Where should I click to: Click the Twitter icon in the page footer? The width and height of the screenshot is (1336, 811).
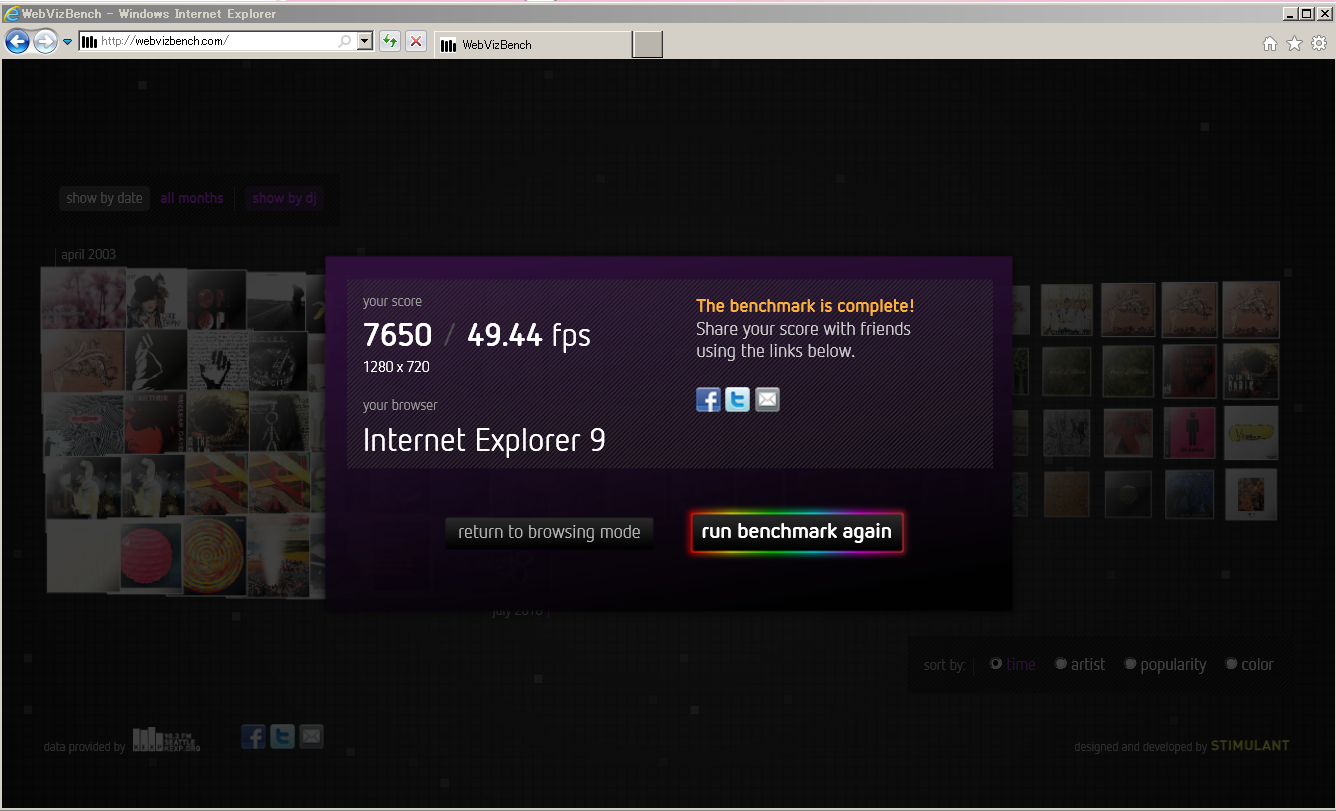click(283, 737)
